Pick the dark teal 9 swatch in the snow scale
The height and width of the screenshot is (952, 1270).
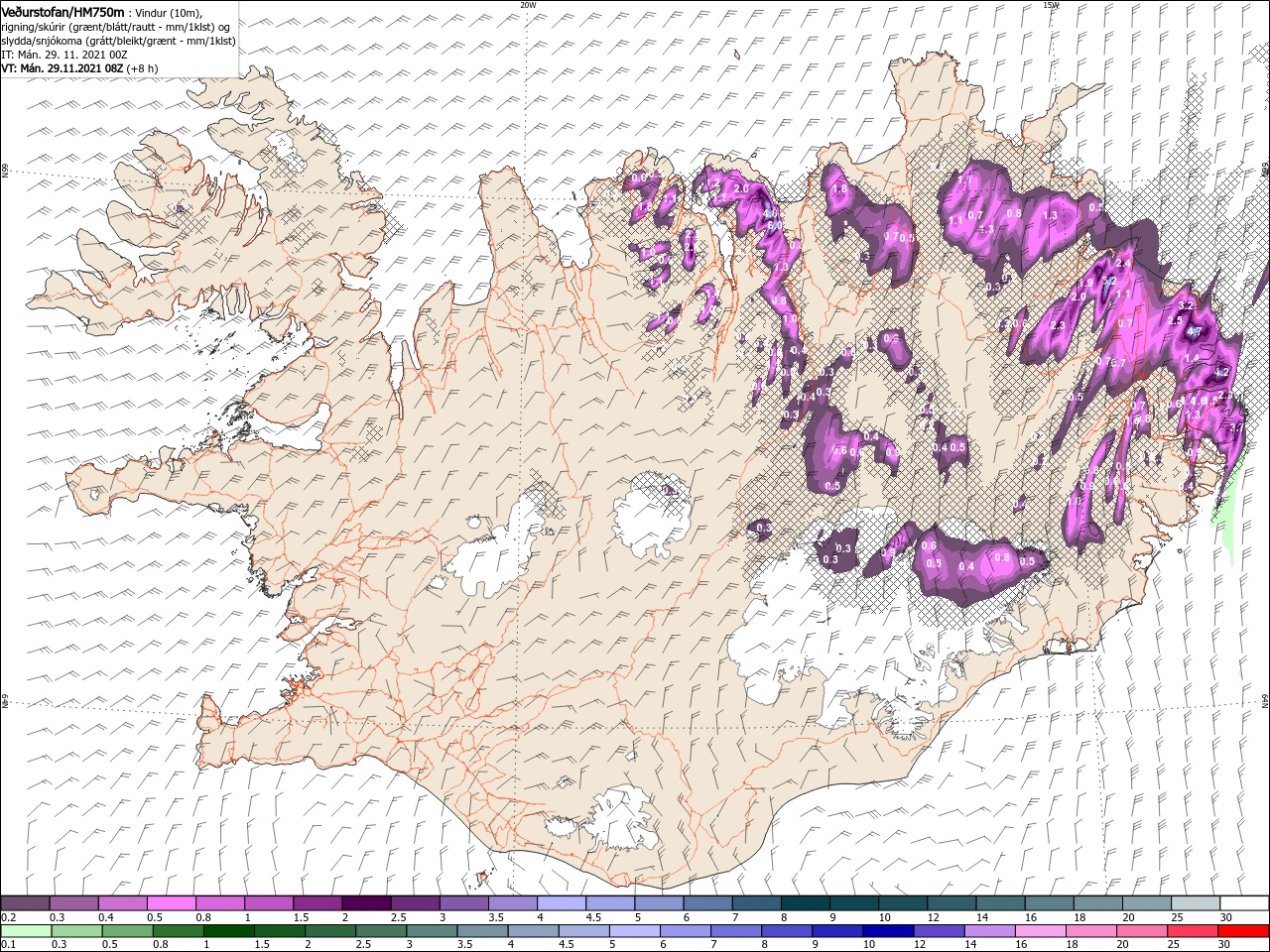tap(854, 902)
